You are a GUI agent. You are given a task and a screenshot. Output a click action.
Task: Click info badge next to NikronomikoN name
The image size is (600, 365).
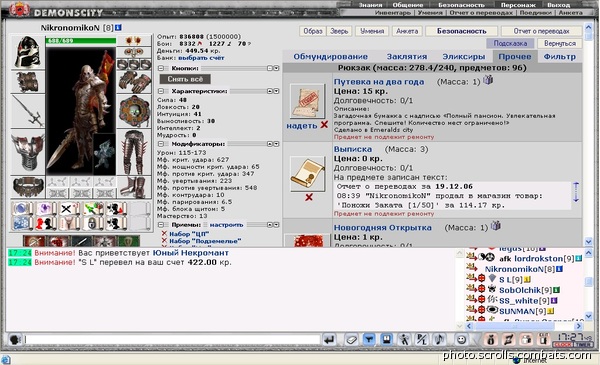(x=118, y=28)
